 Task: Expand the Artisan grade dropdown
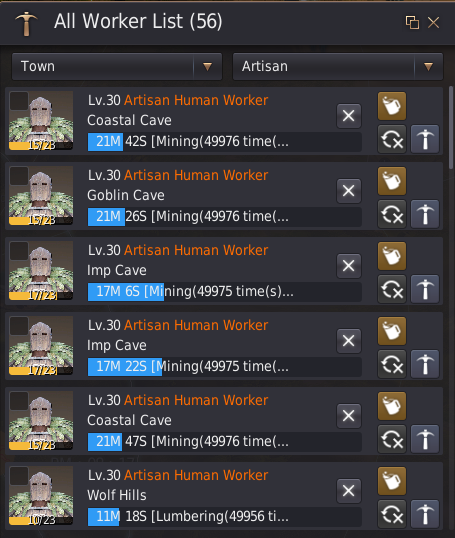338,66
